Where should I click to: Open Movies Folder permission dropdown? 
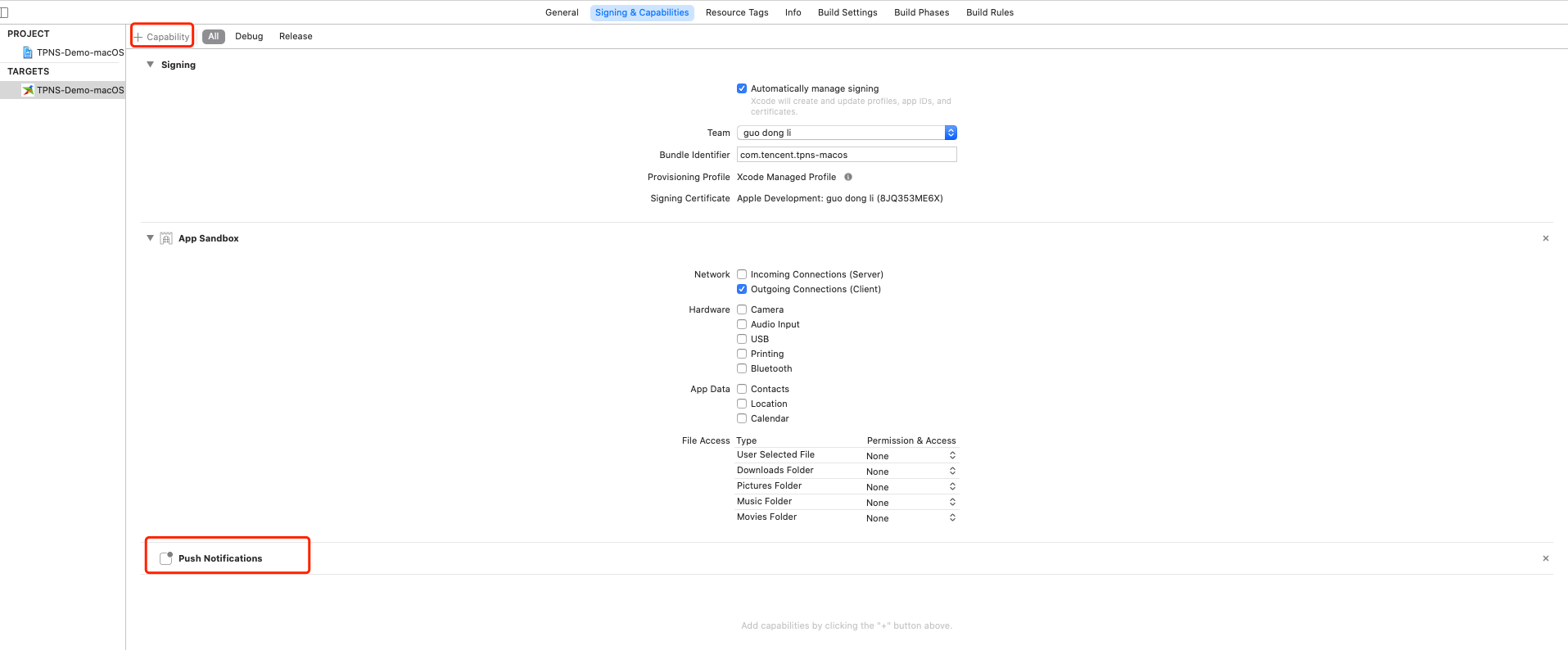coord(911,518)
